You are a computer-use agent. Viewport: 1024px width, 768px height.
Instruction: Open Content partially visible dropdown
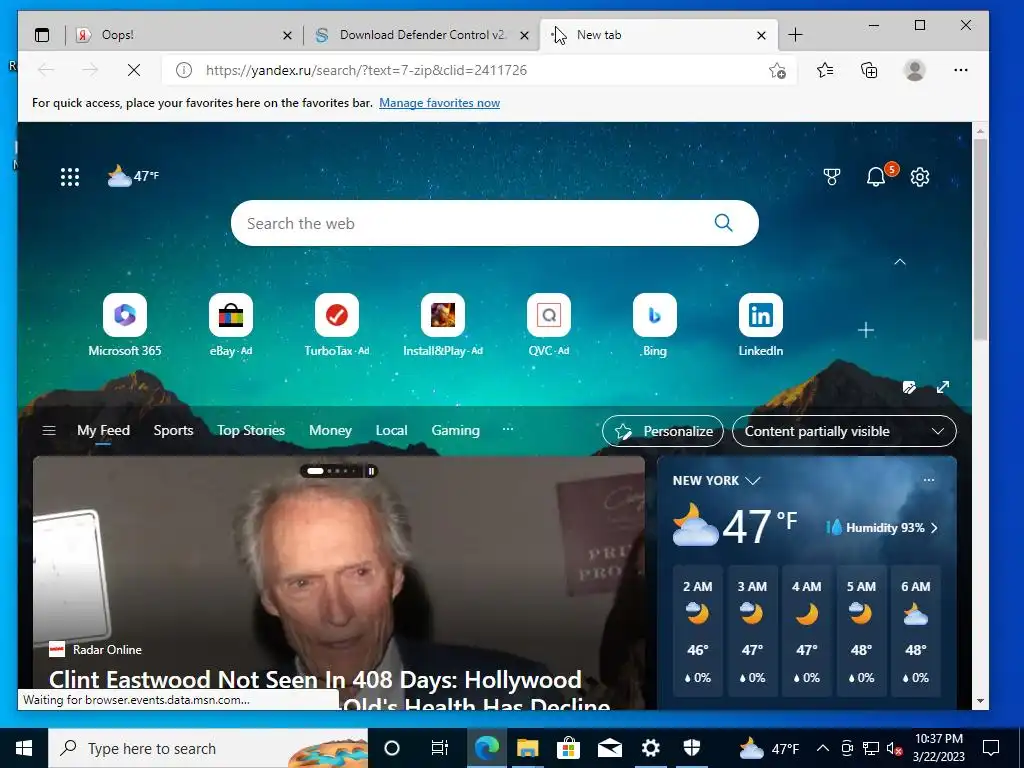(844, 431)
